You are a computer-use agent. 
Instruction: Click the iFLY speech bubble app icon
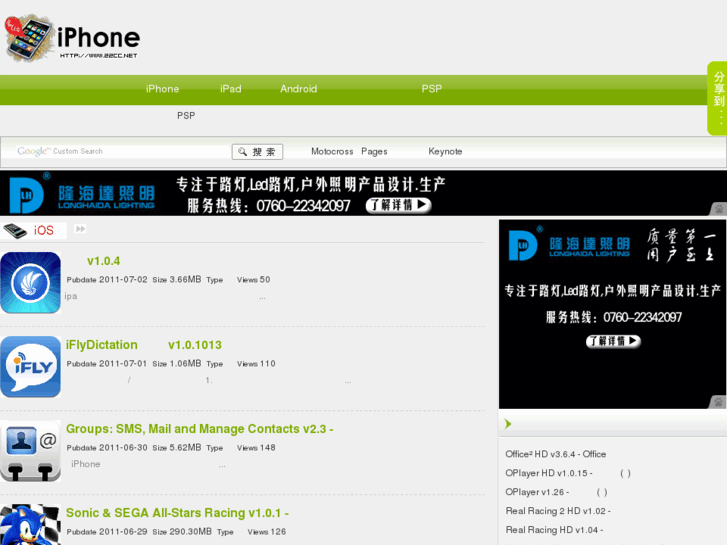[31, 367]
